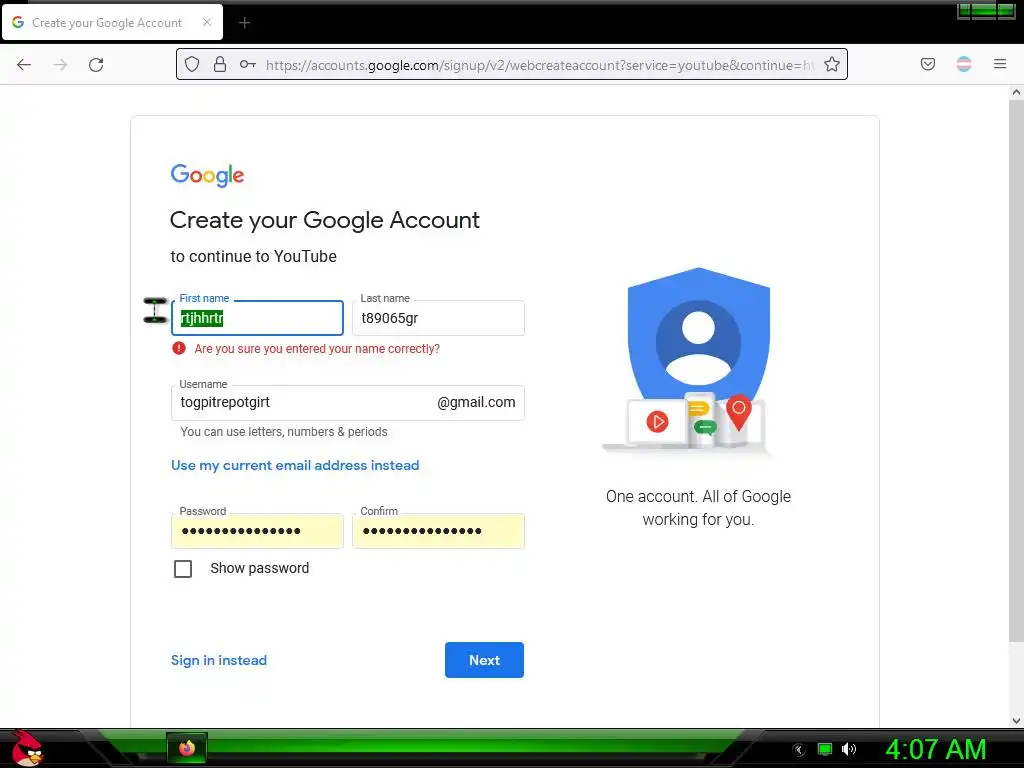Focus the Last name field
The height and width of the screenshot is (768, 1024).
pos(438,318)
